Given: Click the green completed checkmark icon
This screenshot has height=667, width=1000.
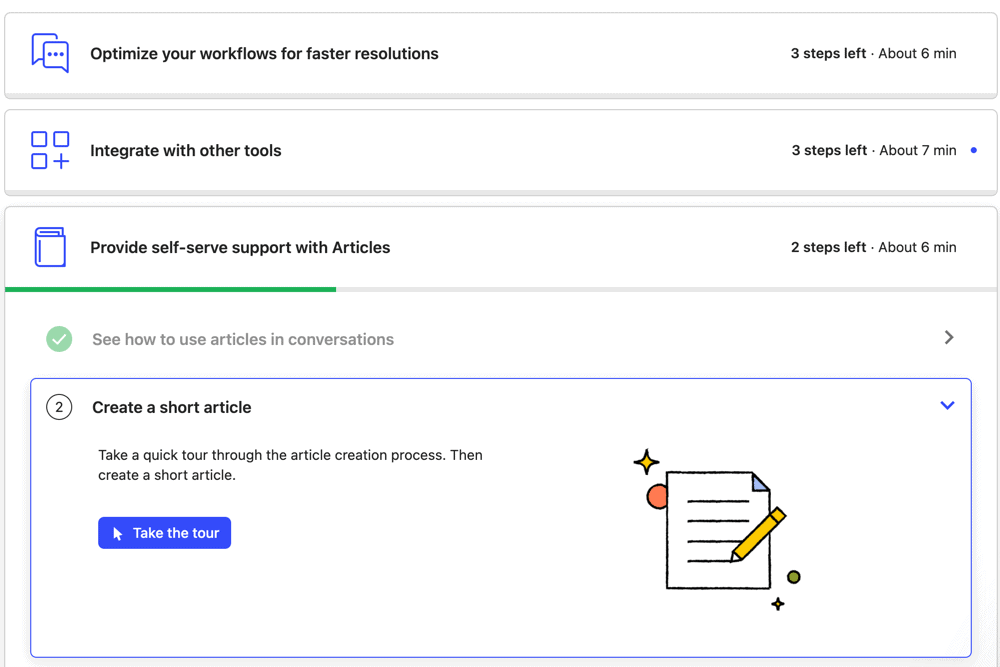Looking at the screenshot, I should tap(59, 339).
